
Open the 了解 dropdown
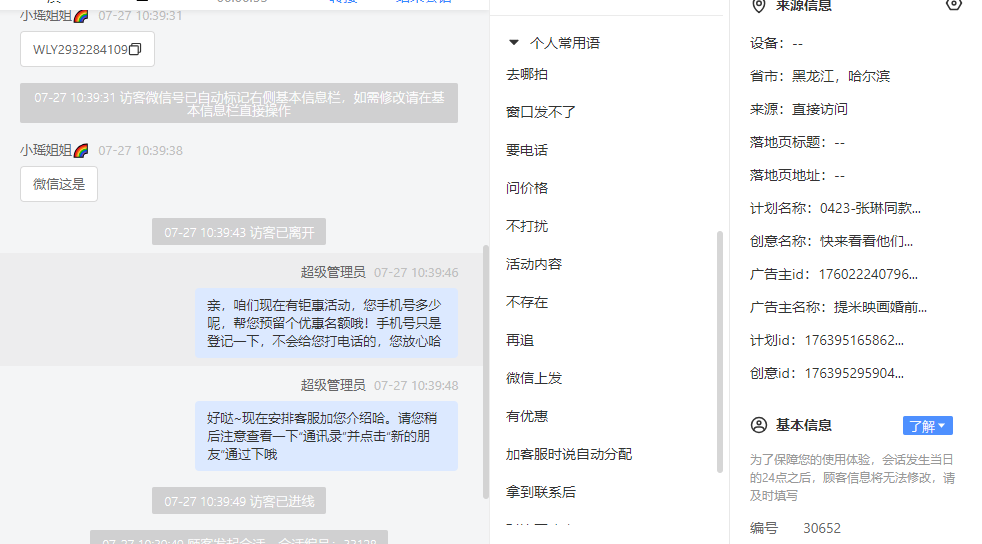[928, 426]
